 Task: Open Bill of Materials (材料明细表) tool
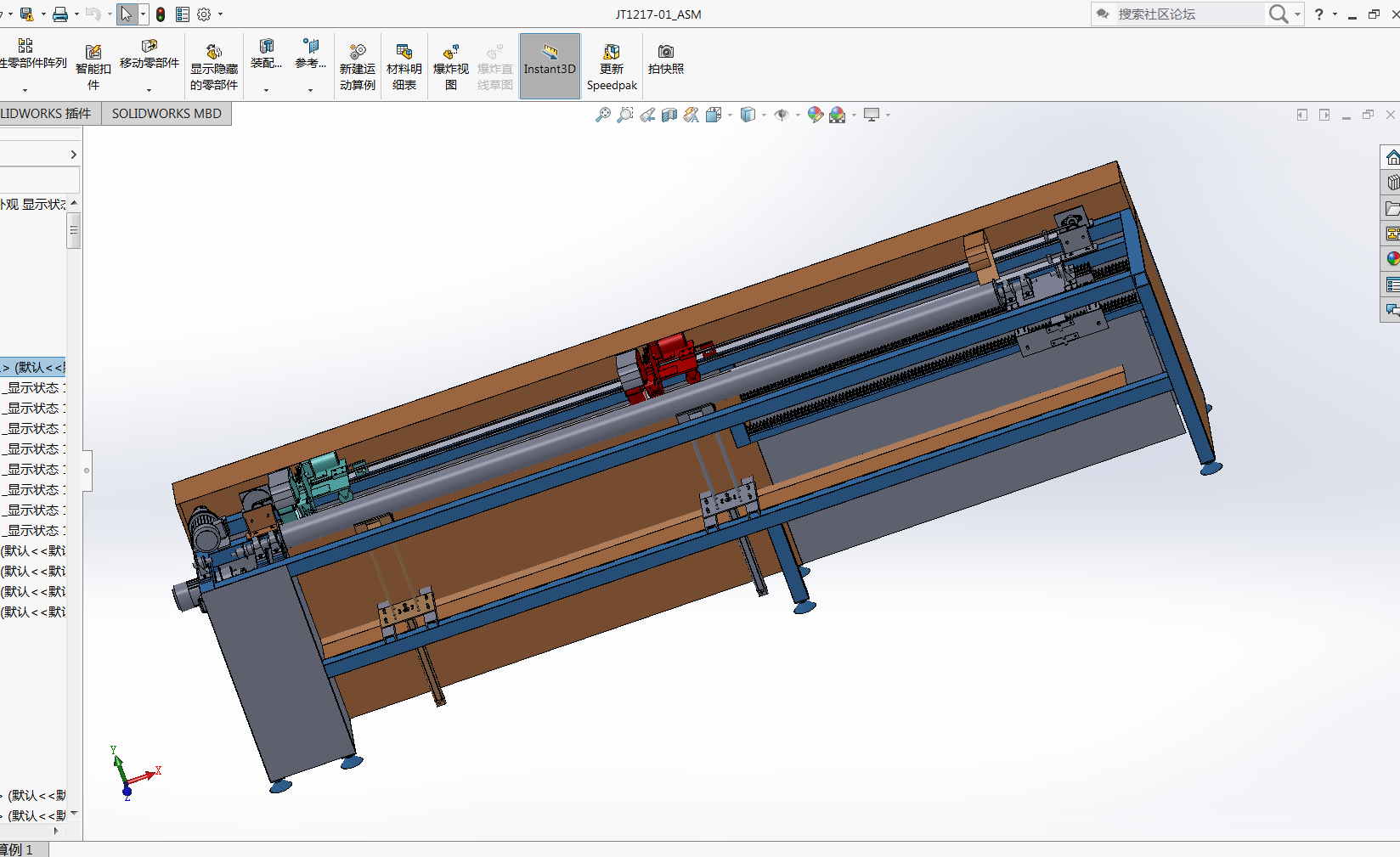point(404,66)
